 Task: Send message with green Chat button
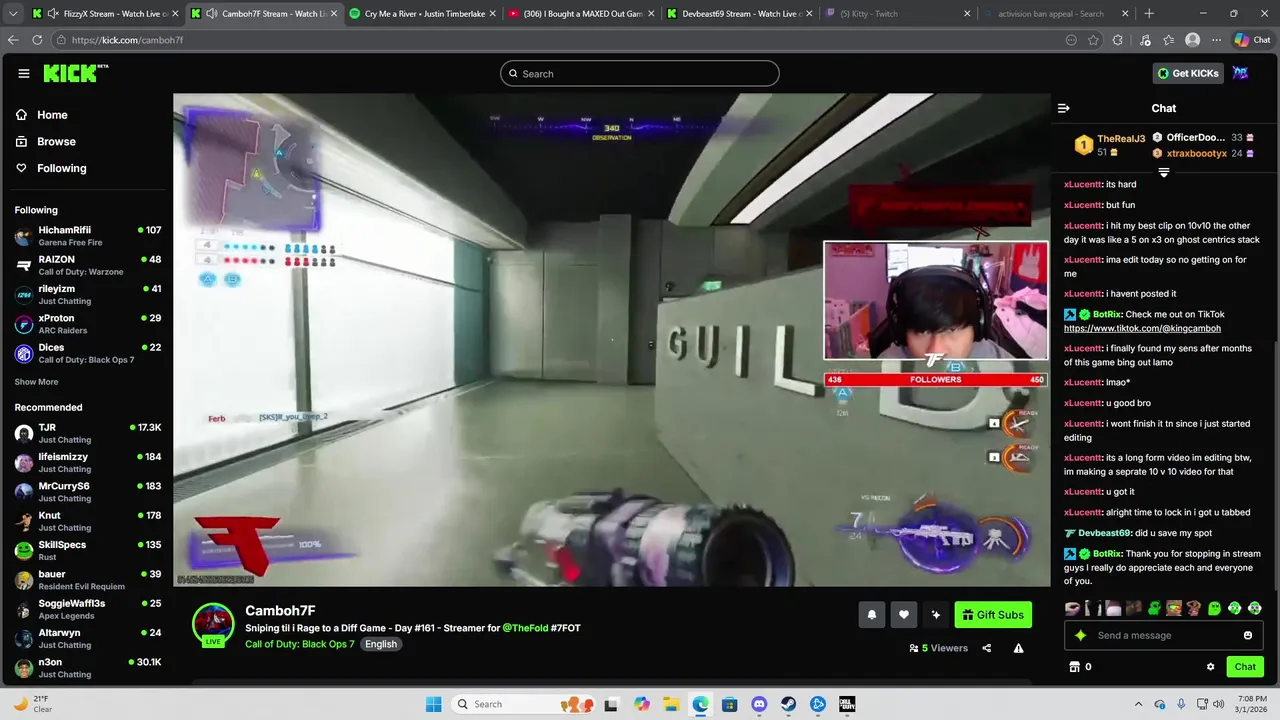[1245, 667]
